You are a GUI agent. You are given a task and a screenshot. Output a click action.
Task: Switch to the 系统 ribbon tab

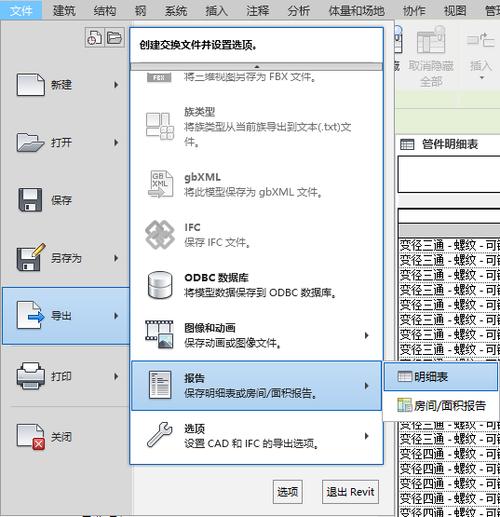click(x=176, y=11)
